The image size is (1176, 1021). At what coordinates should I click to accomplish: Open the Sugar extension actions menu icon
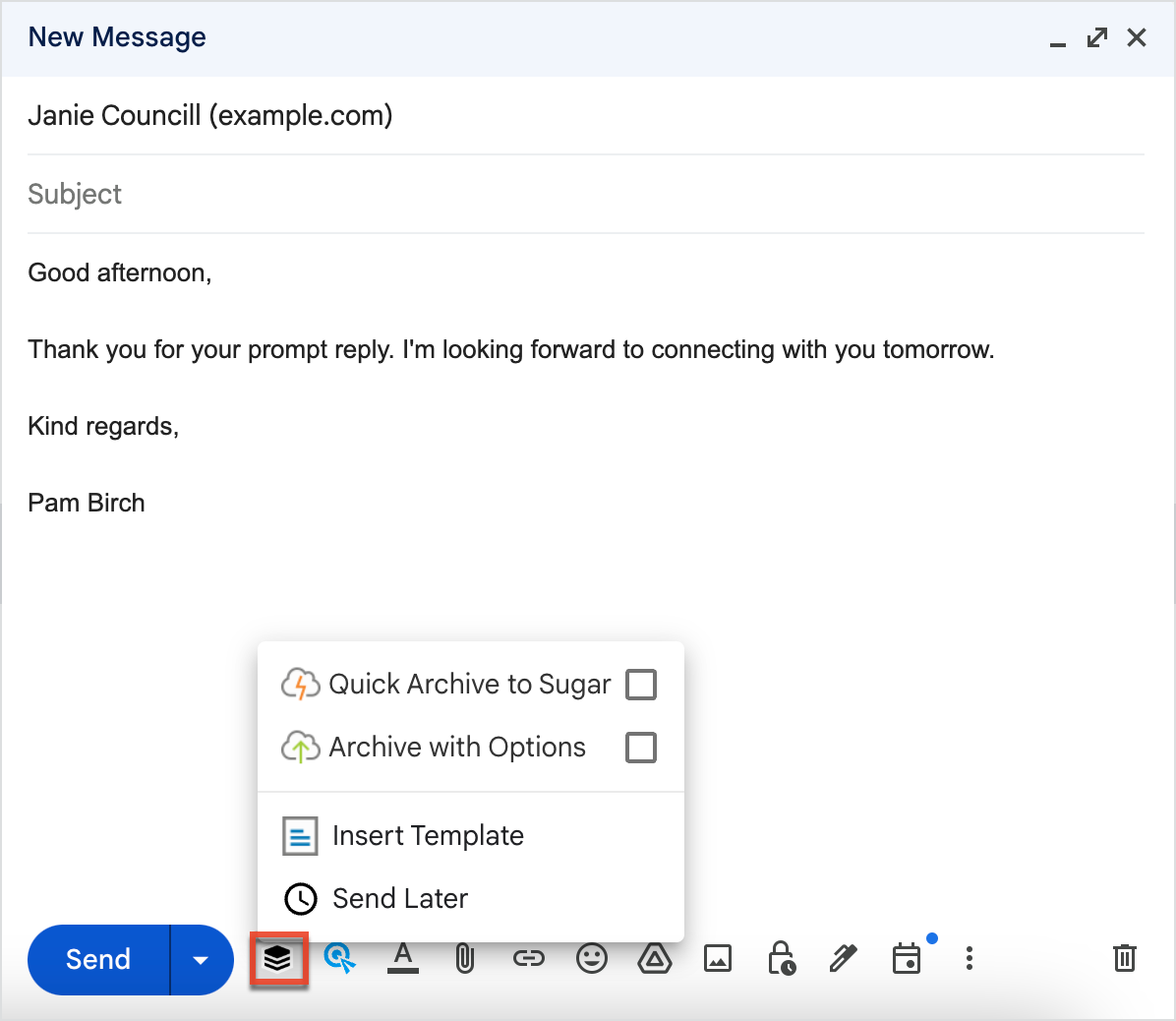point(278,958)
